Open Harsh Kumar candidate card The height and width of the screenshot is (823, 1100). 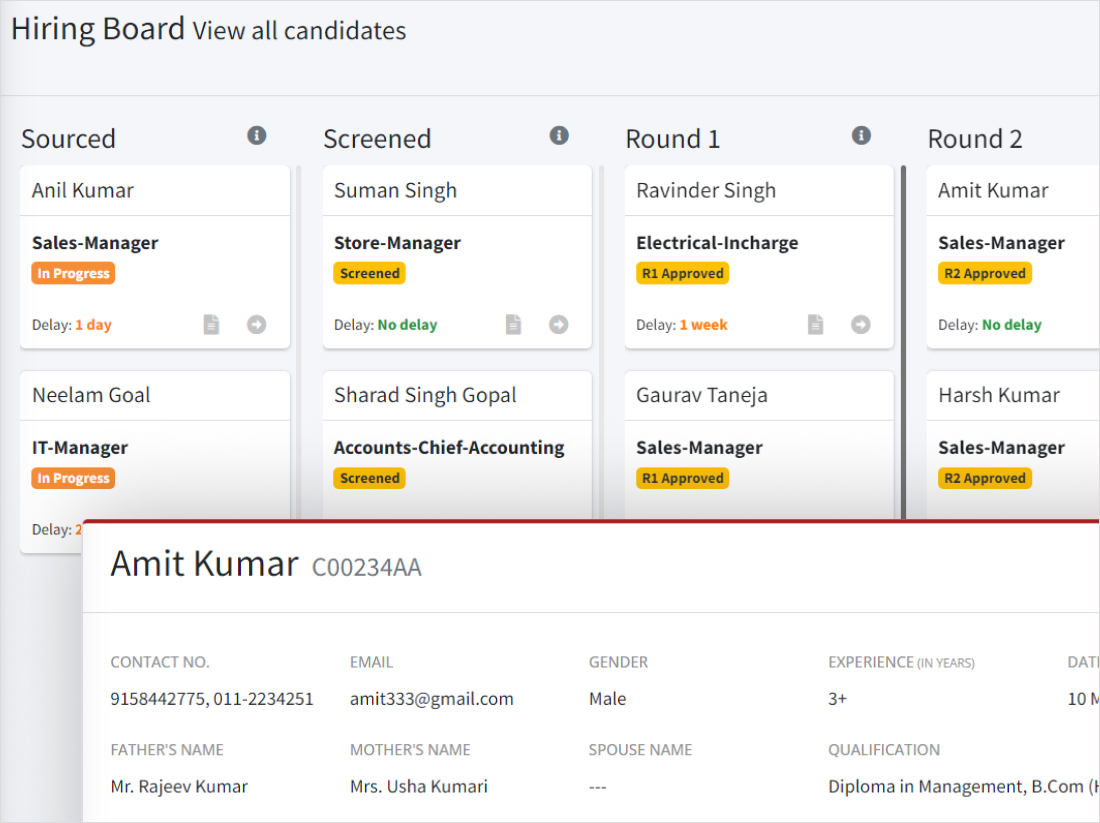tap(998, 395)
